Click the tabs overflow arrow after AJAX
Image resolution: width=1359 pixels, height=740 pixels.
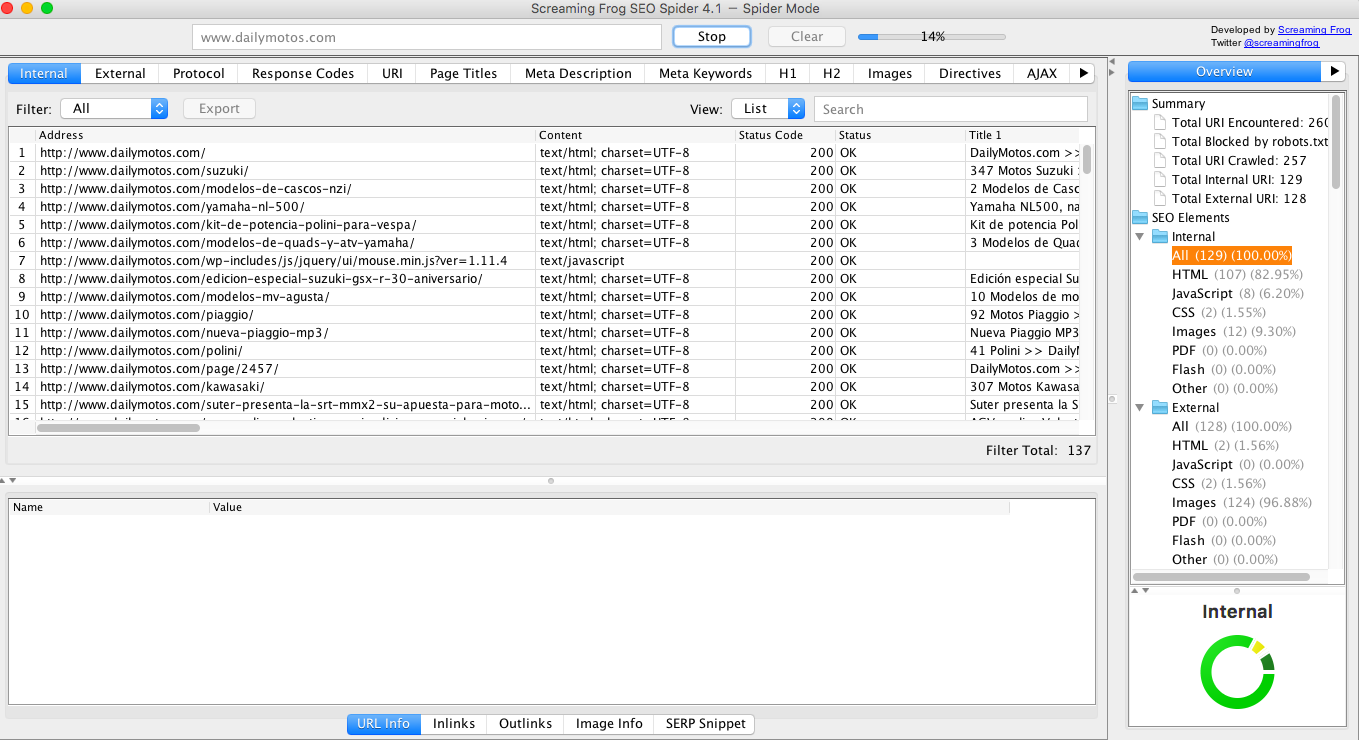[1083, 73]
